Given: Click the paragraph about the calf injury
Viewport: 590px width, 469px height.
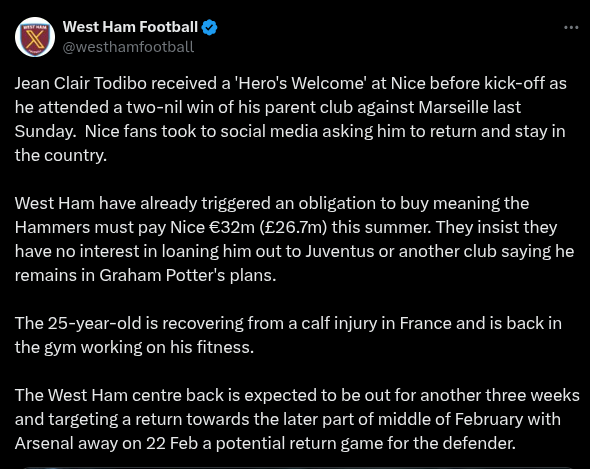Looking at the screenshot, I should tap(288, 335).
